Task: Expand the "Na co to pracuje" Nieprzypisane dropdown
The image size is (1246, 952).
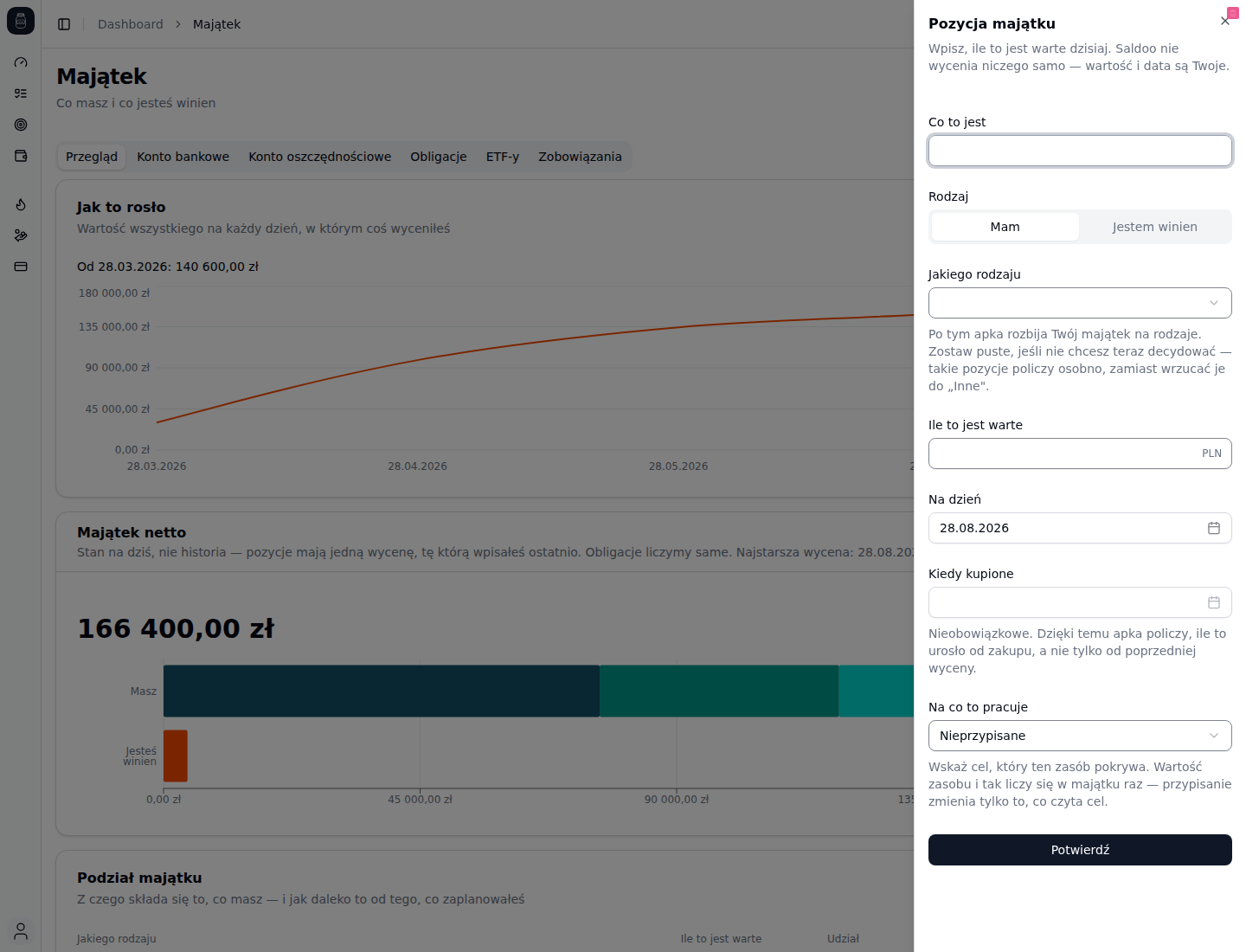Action: coord(1080,736)
